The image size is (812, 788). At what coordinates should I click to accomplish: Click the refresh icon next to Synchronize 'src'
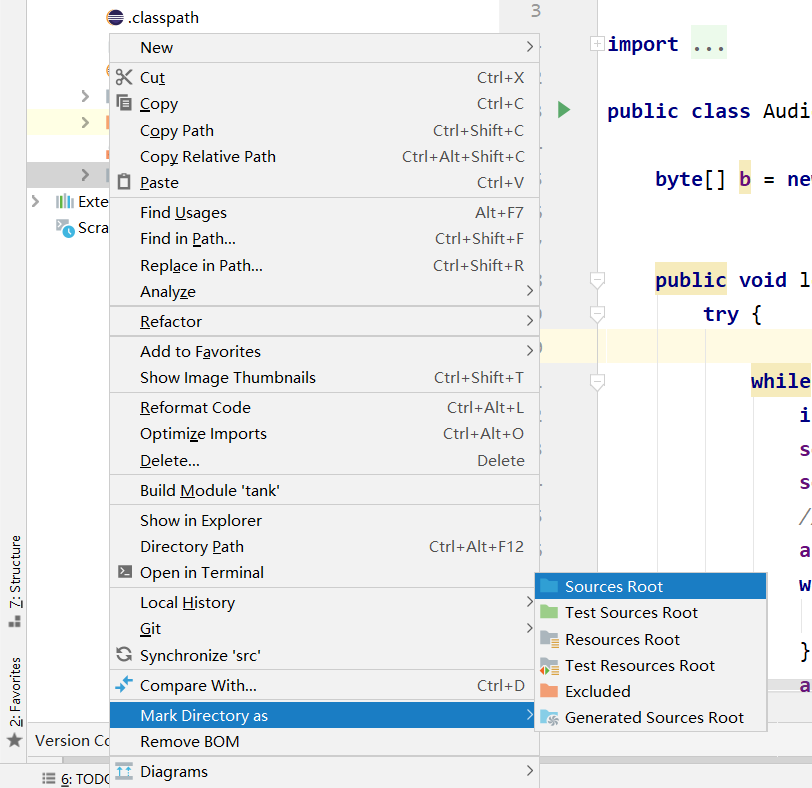pos(124,653)
